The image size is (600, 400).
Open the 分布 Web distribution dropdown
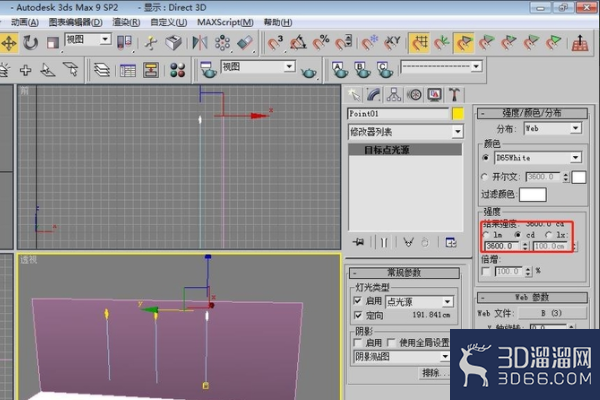[x=553, y=128]
